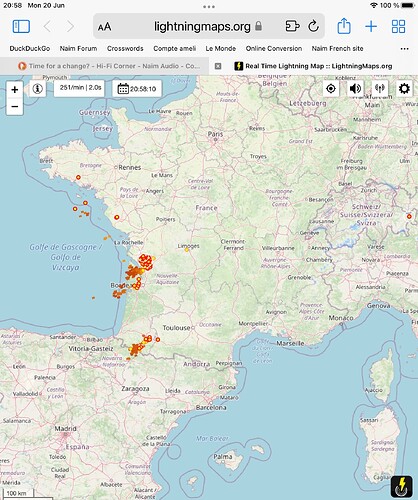Click the Rennes city label
The image size is (418, 500).
pyautogui.click(x=130, y=167)
